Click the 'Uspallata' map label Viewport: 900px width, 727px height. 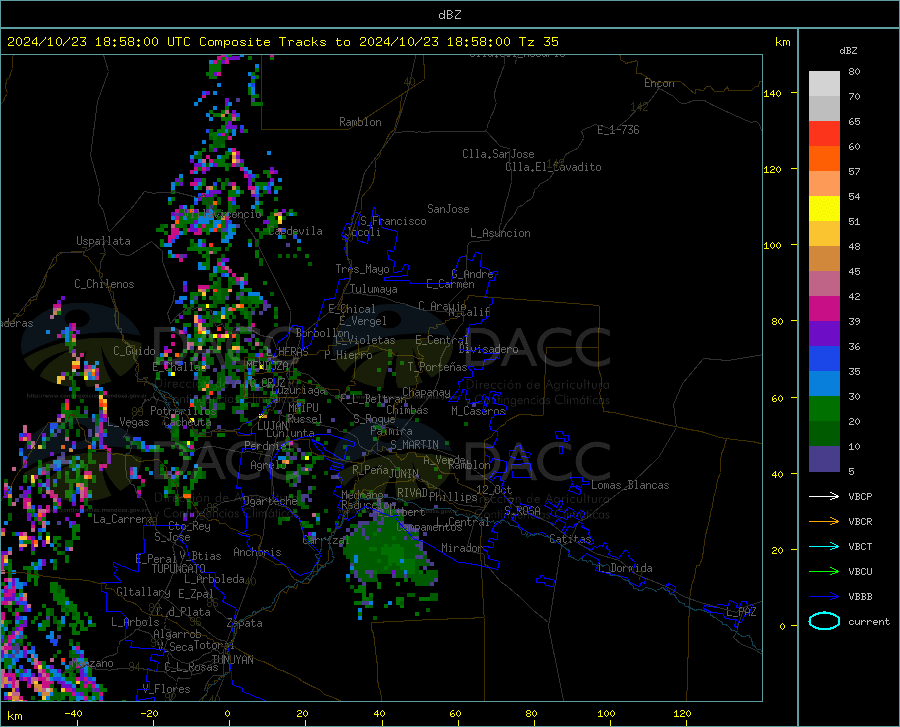tap(103, 241)
